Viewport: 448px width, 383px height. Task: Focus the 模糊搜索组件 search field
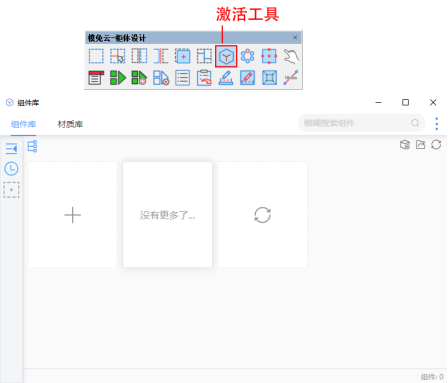tap(361, 123)
